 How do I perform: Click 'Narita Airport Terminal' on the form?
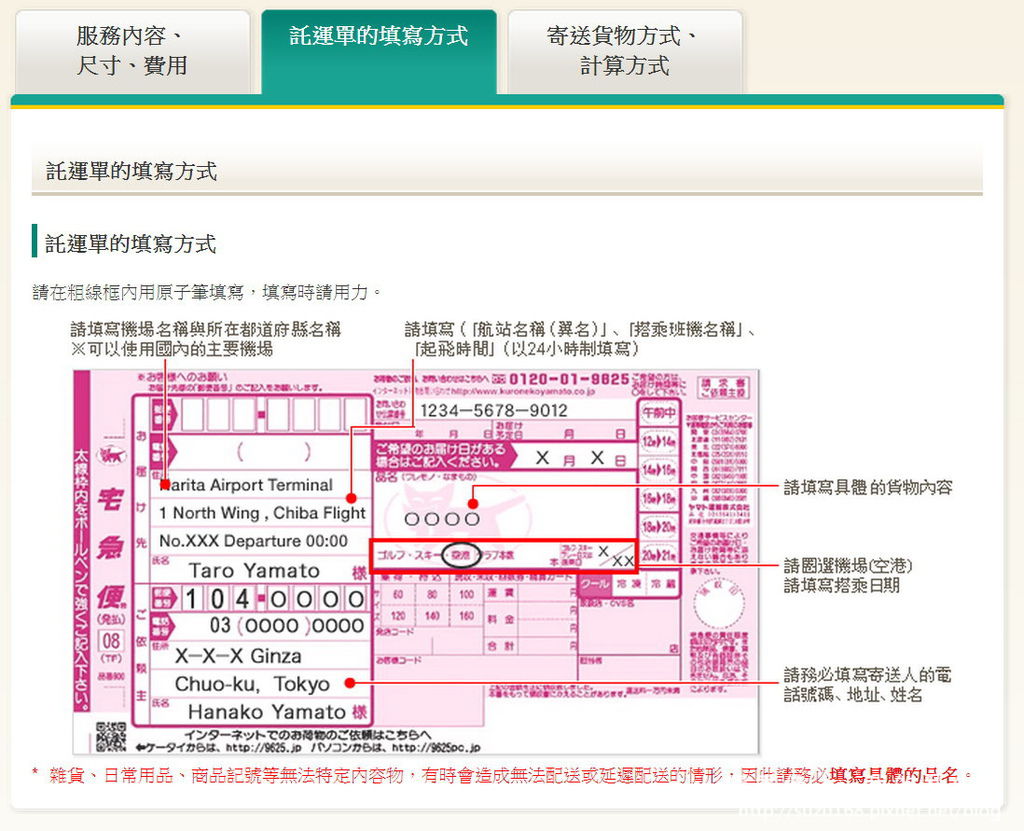coord(247,485)
